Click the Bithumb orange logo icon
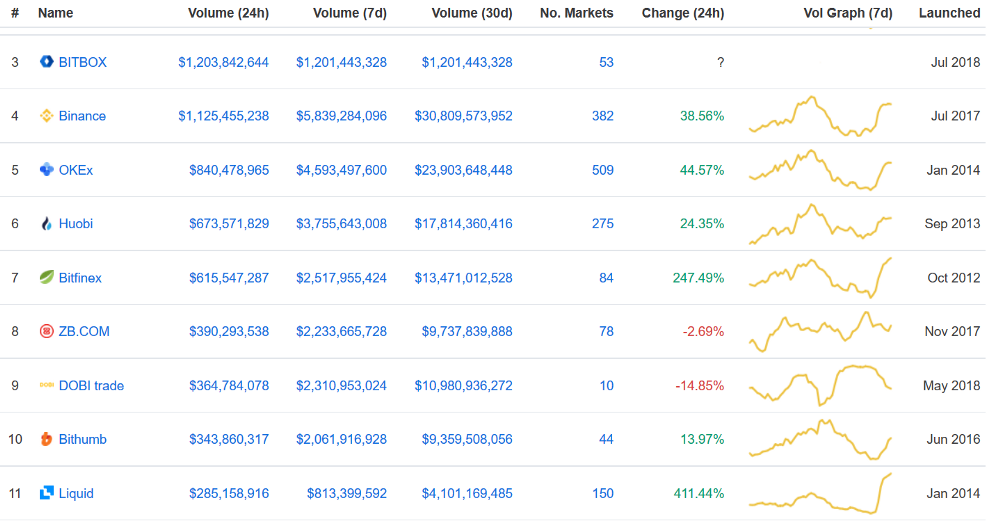1000x525 pixels. point(46,439)
